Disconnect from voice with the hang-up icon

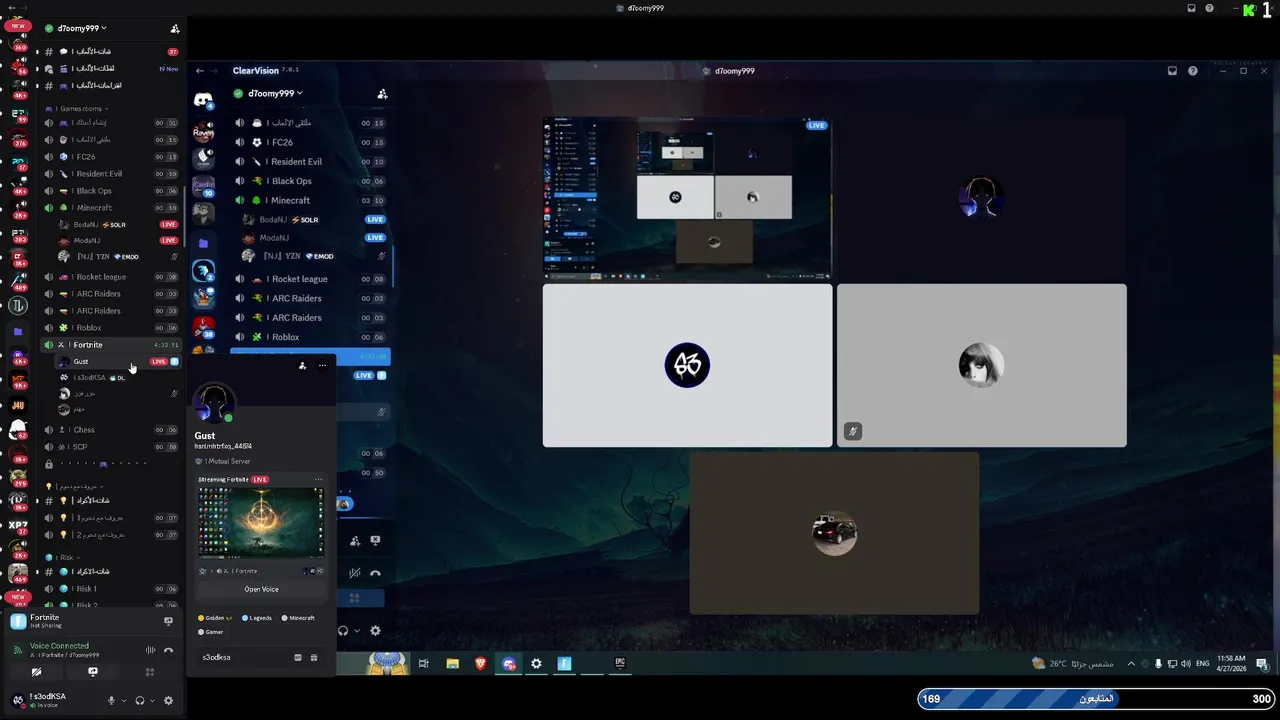[x=168, y=650]
